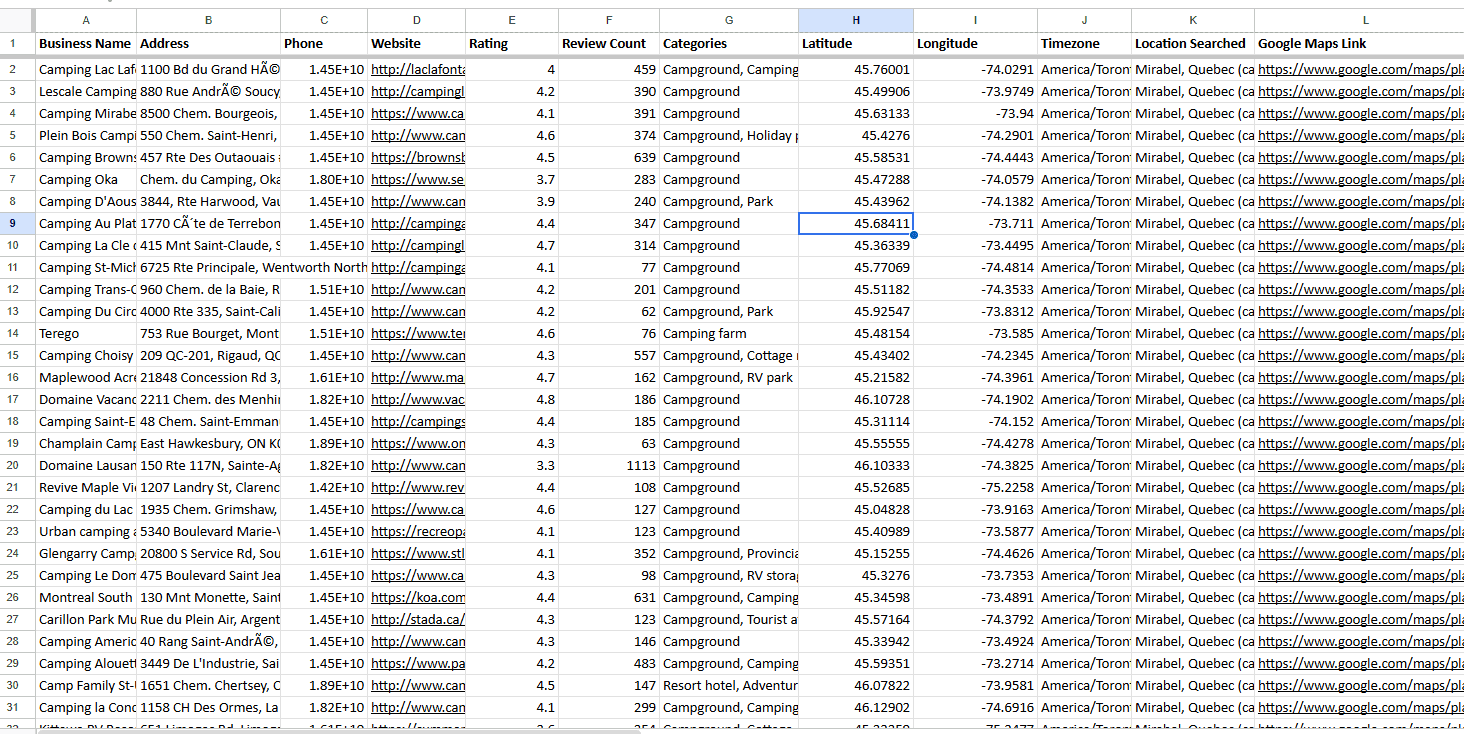Select column A header
This screenshot has height=734, width=1464.
pyautogui.click(x=86, y=20)
